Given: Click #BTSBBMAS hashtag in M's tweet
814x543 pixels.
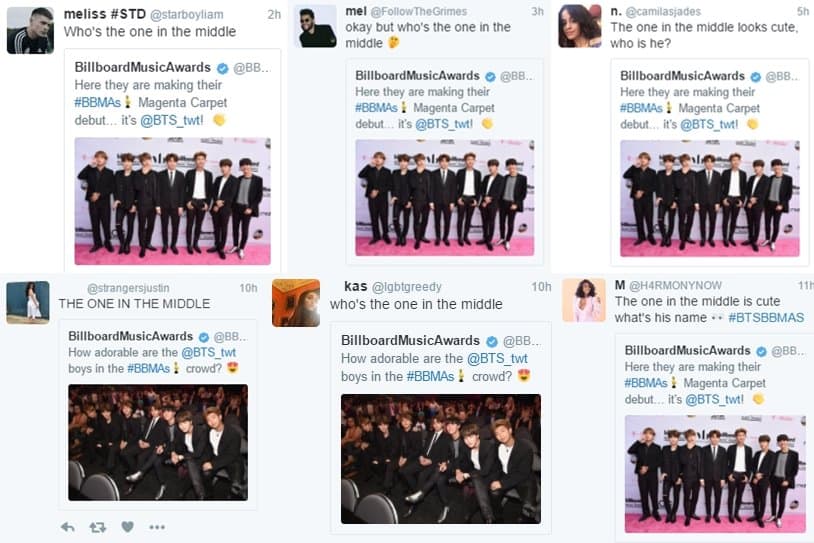Looking at the screenshot, I should (766, 318).
